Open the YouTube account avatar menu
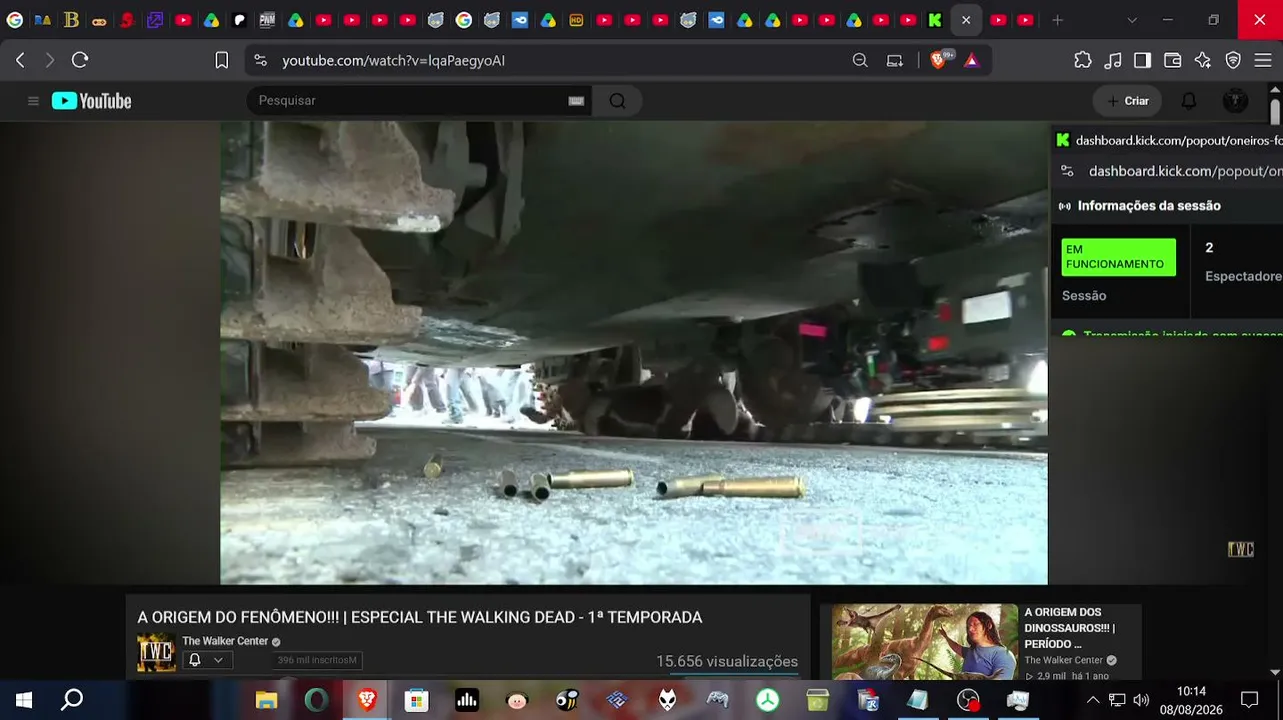 pos(1235,101)
